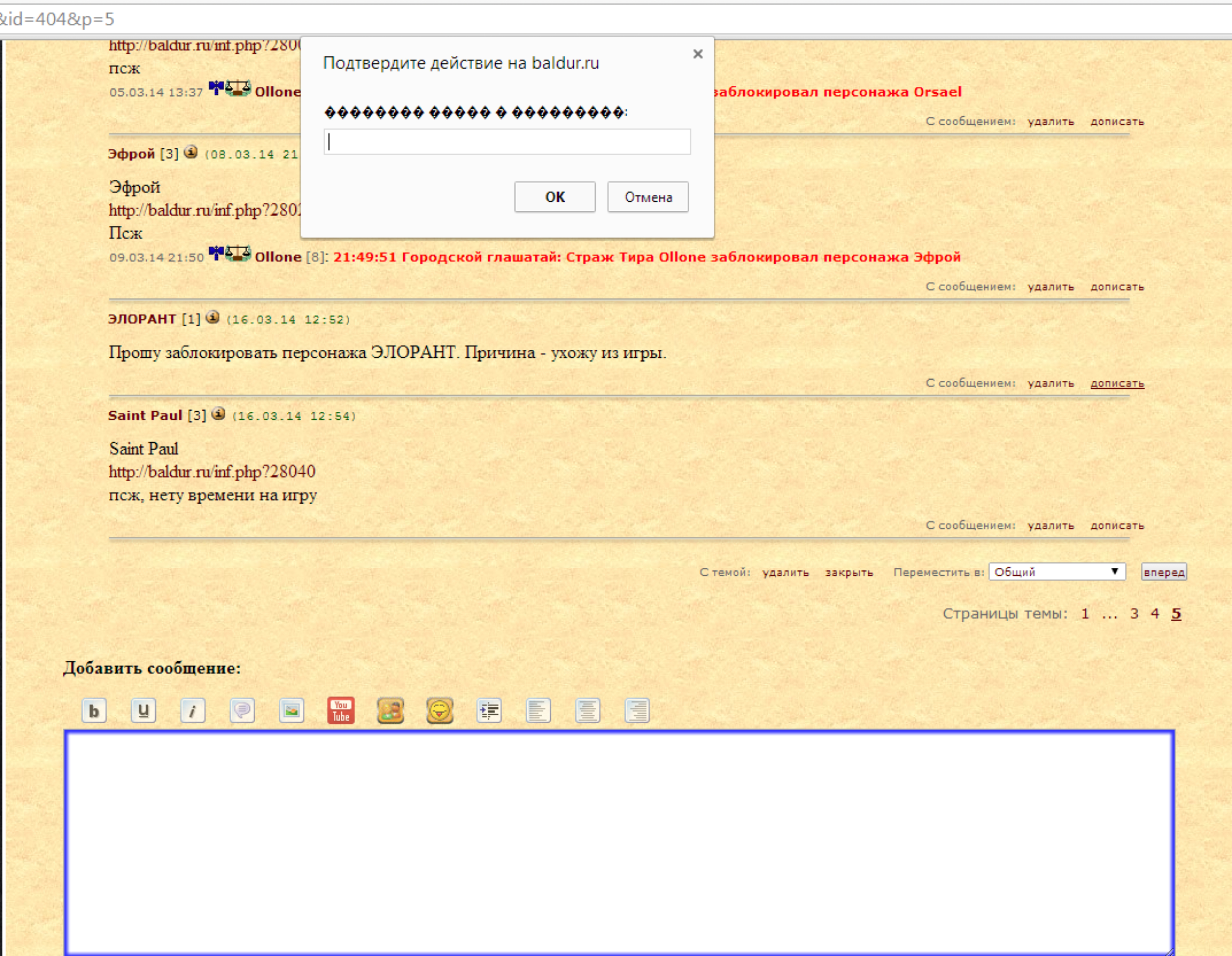Delete Ollone 09.03.14 message via удалить

pos(1051,287)
